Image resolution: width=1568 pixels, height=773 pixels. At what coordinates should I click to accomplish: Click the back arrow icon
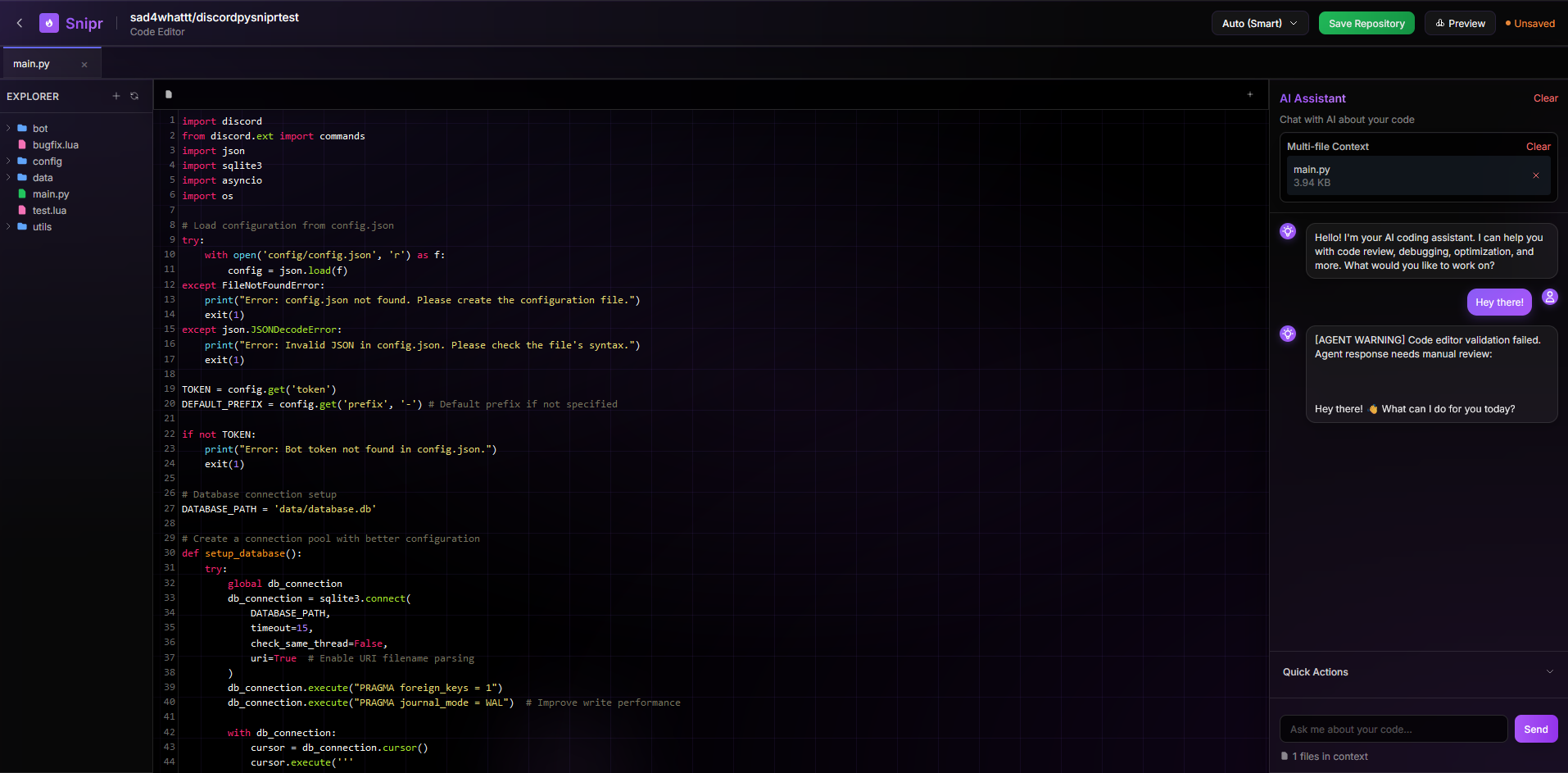pyautogui.click(x=20, y=23)
